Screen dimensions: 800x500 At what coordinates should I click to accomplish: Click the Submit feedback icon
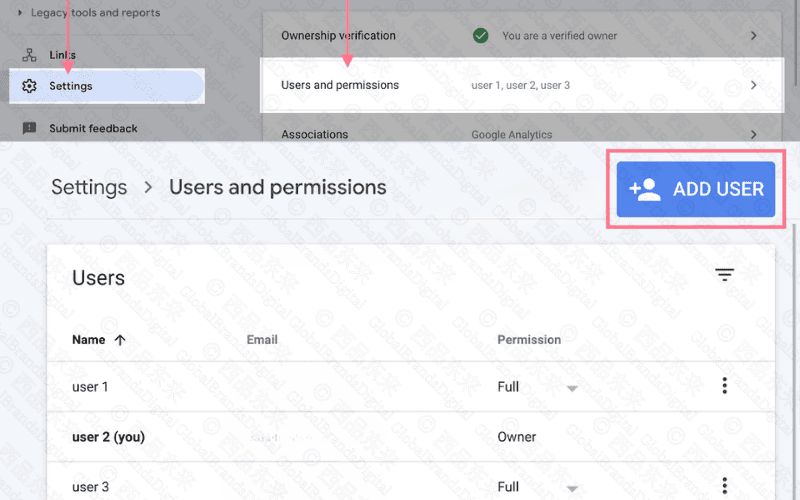click(29, 128)
